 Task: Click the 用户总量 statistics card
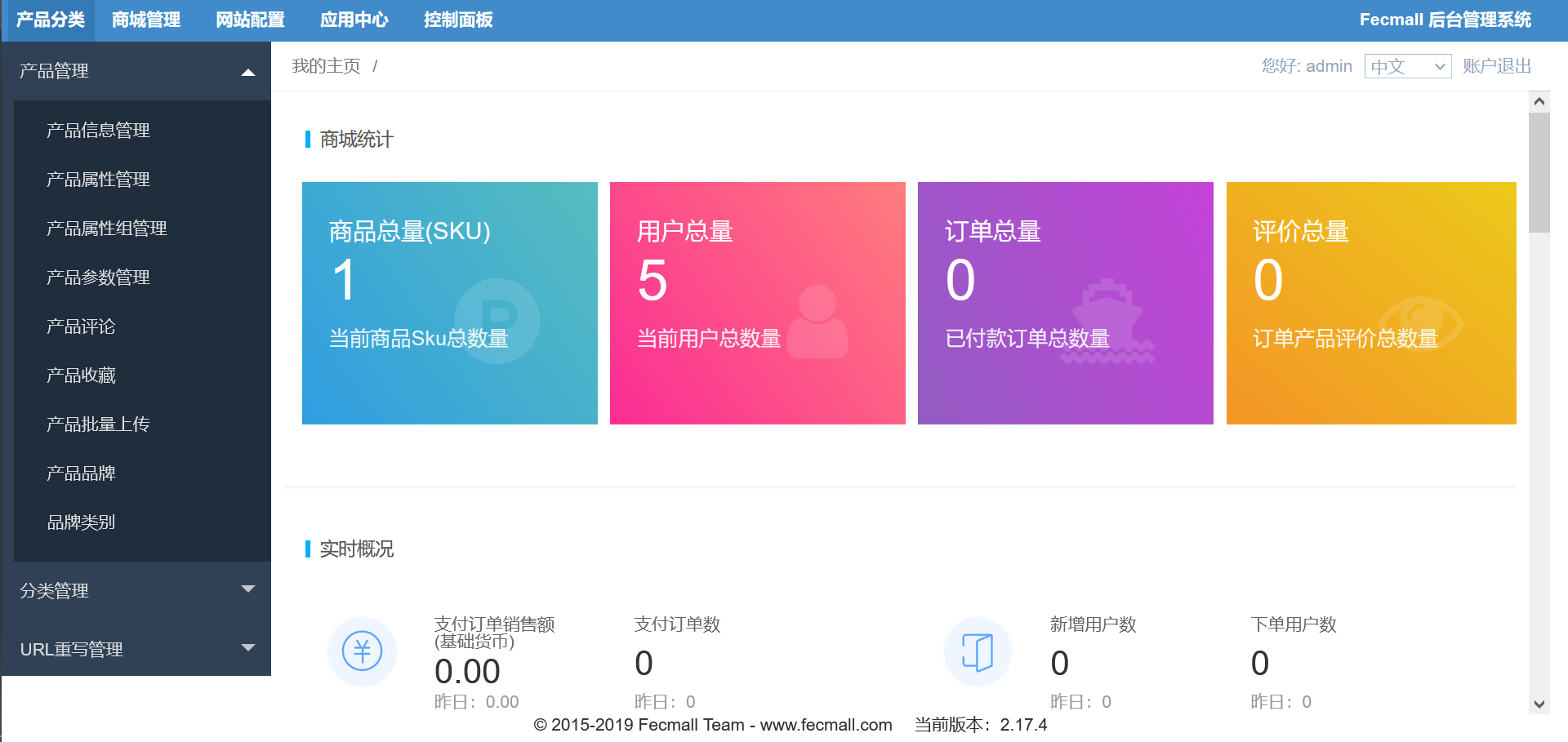pyautogui.click(x=758, y=303)
